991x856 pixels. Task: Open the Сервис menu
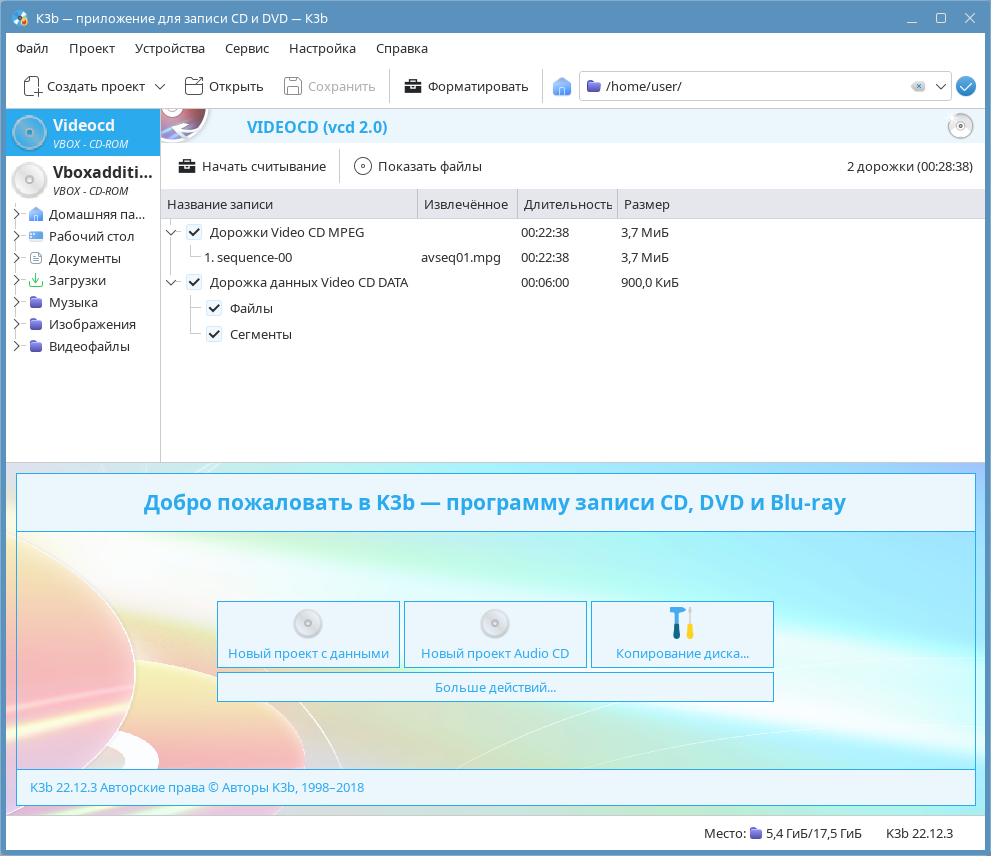tap(246, 48)
